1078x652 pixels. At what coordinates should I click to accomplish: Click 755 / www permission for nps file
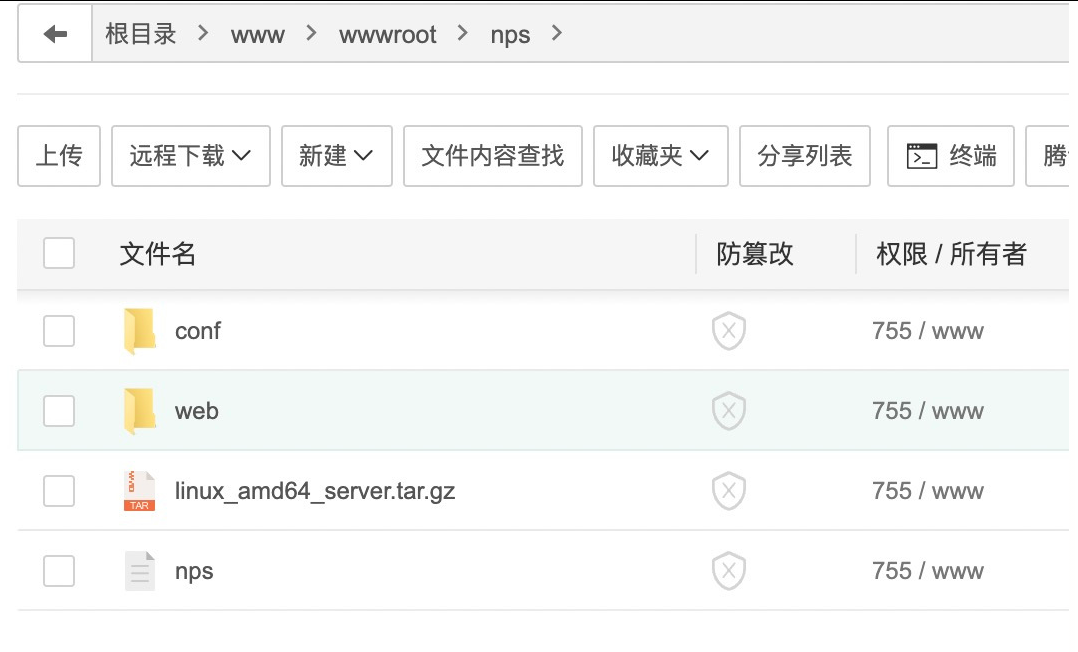click(x=928, y=571)
